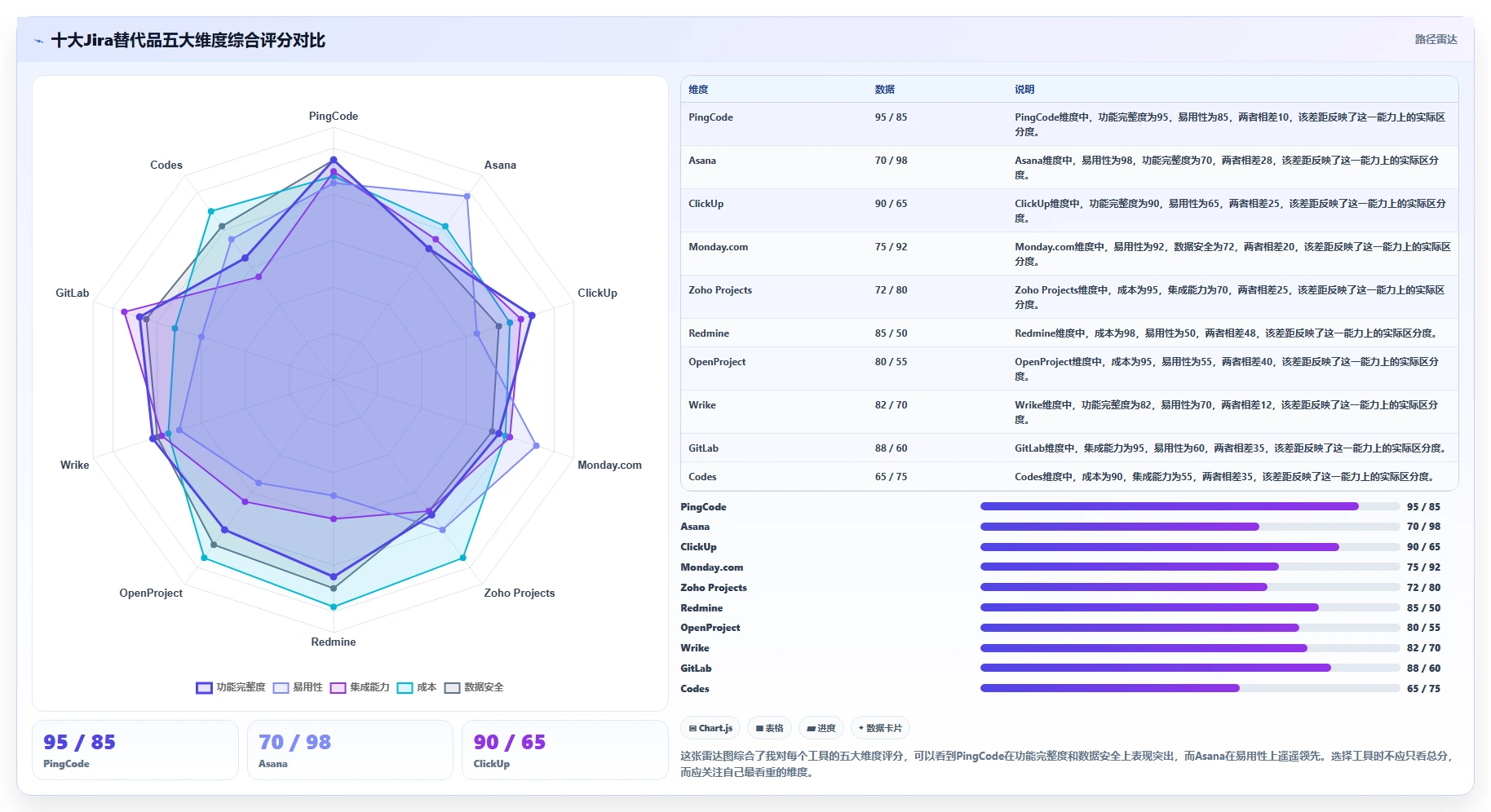Toggle the 功能完整度 legend swatch
Viewport: 1491px width, 812px height.
[204, 688]
